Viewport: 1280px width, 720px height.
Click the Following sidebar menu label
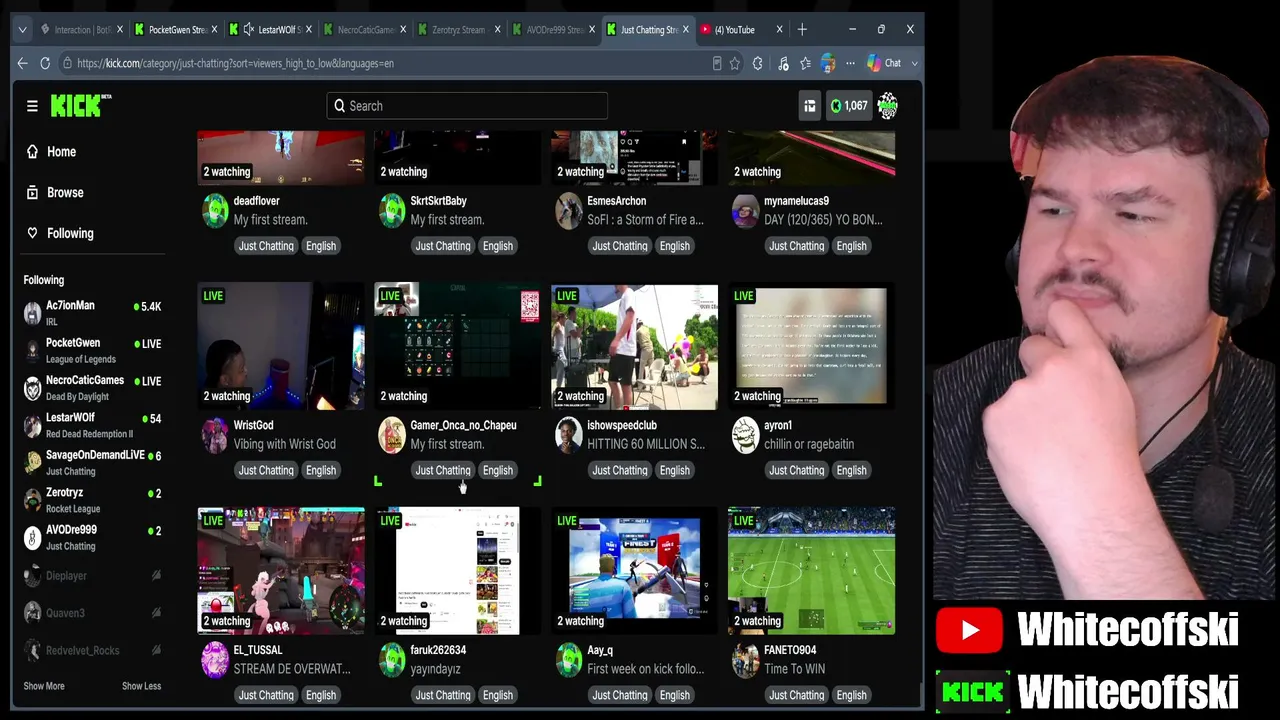pyautogui.click(x=70, y=233)
